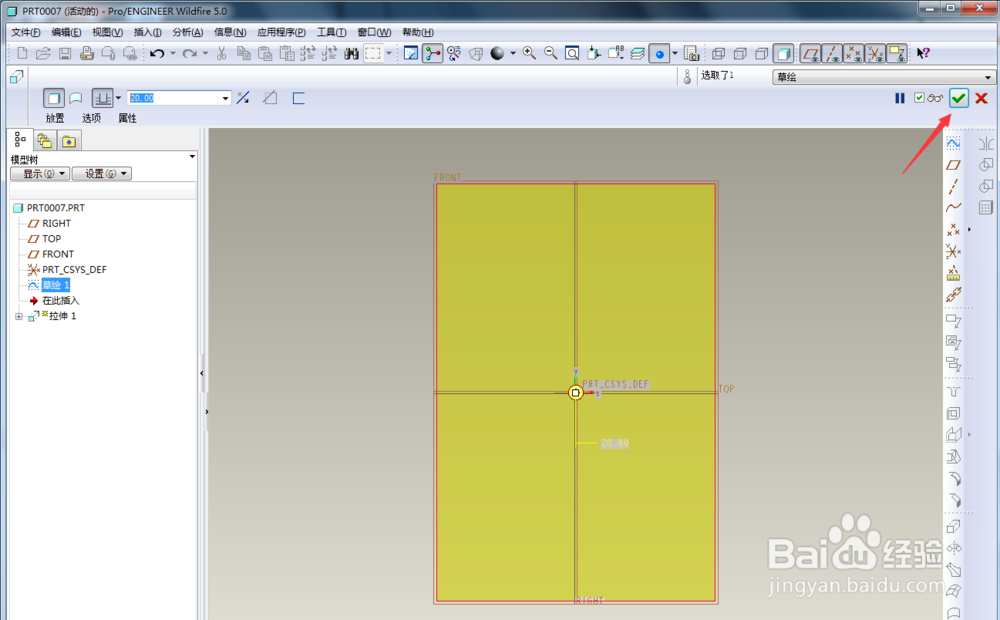The width and height of the screenshot is (1000, 620).
Task: Toggle datum points display
Action: pyautogui.click(x=854, y=54)
